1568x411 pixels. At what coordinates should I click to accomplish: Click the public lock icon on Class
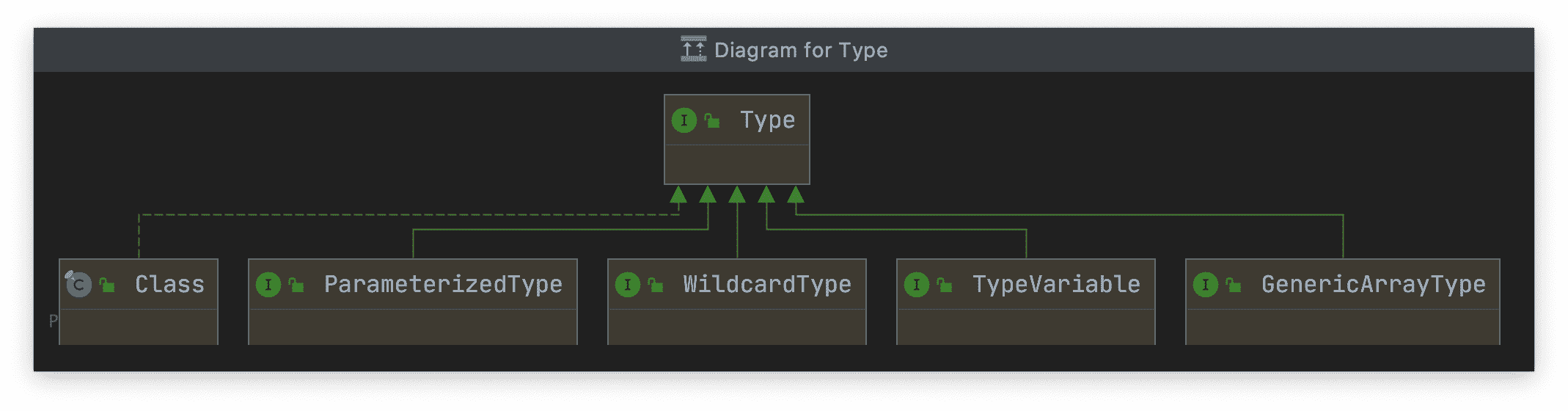pos(107,285)
